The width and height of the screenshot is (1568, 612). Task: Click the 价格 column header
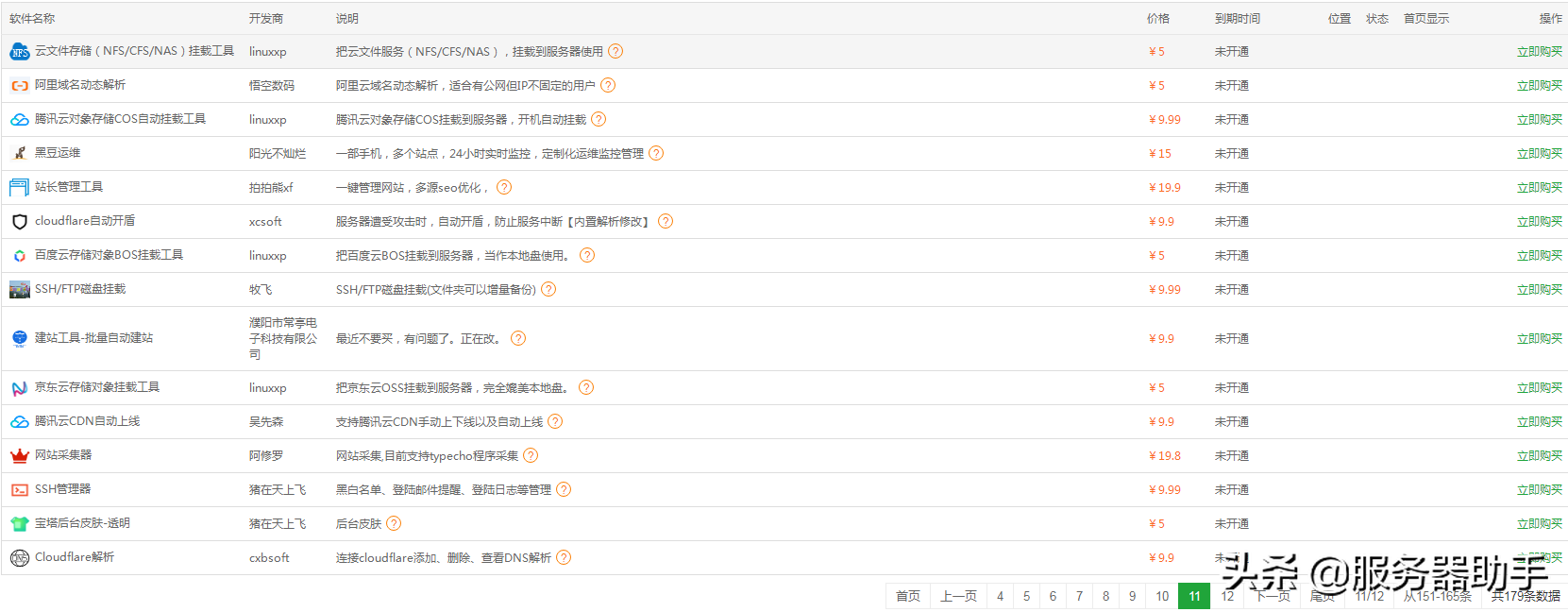1158,19
